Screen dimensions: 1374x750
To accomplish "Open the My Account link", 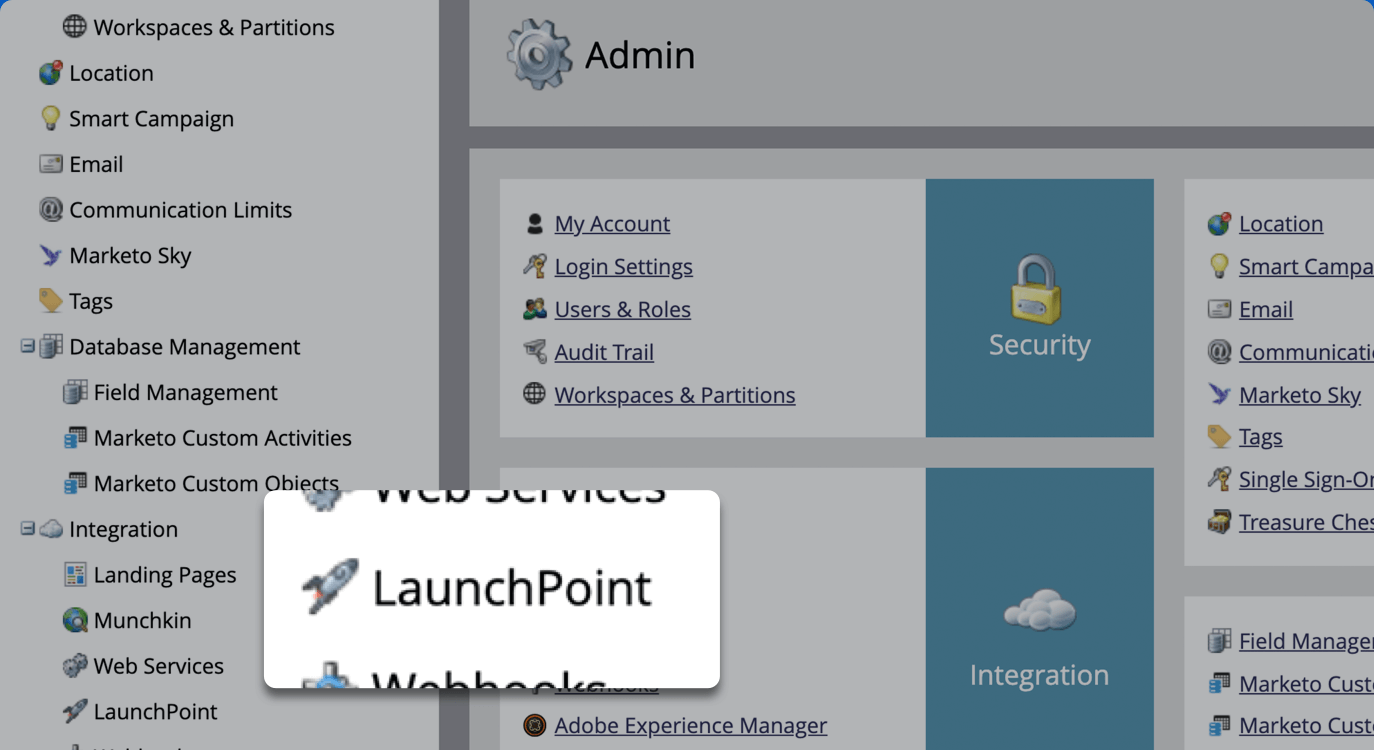I will coord(612,224).
